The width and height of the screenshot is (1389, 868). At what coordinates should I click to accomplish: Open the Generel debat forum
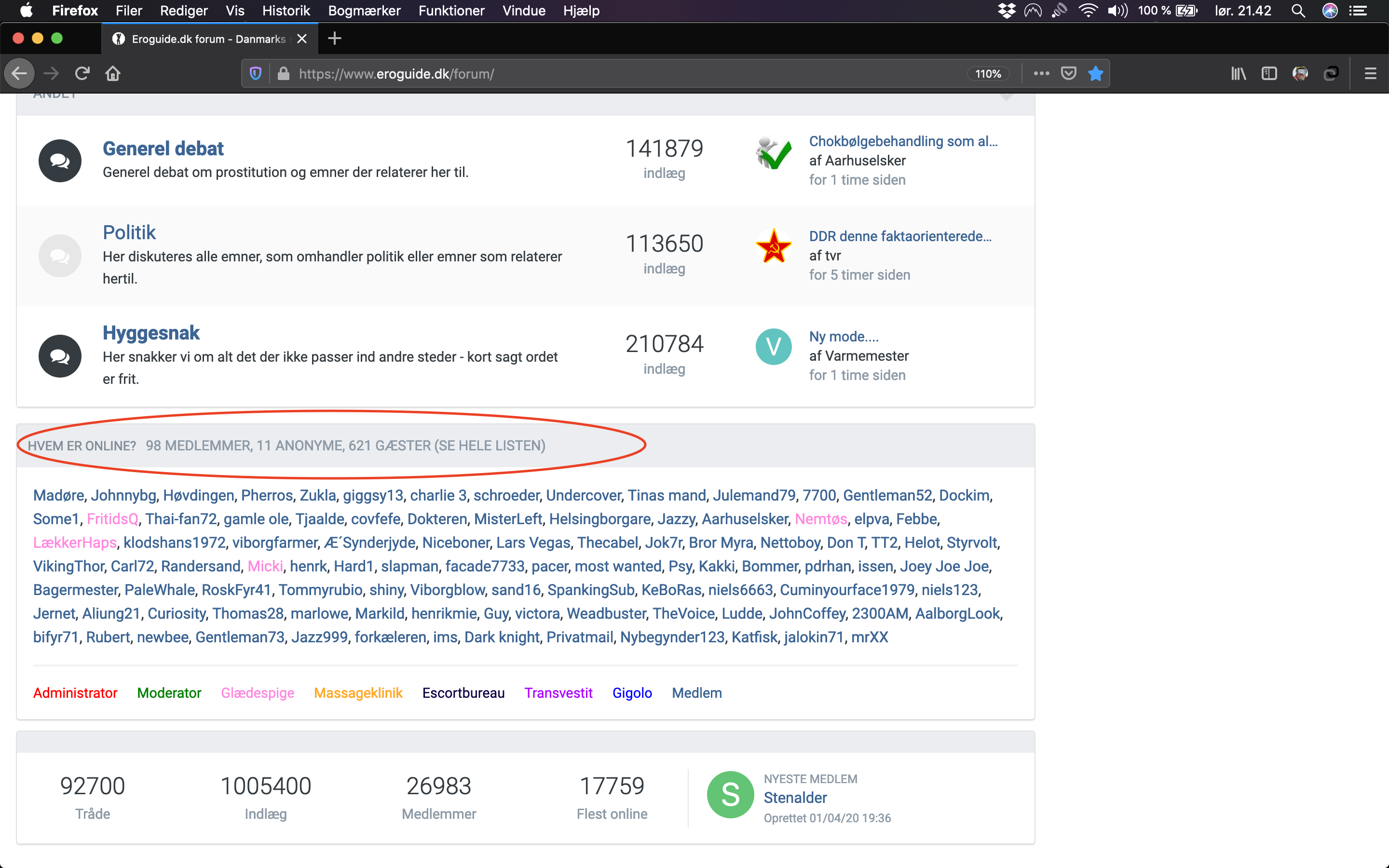(163, 149)
